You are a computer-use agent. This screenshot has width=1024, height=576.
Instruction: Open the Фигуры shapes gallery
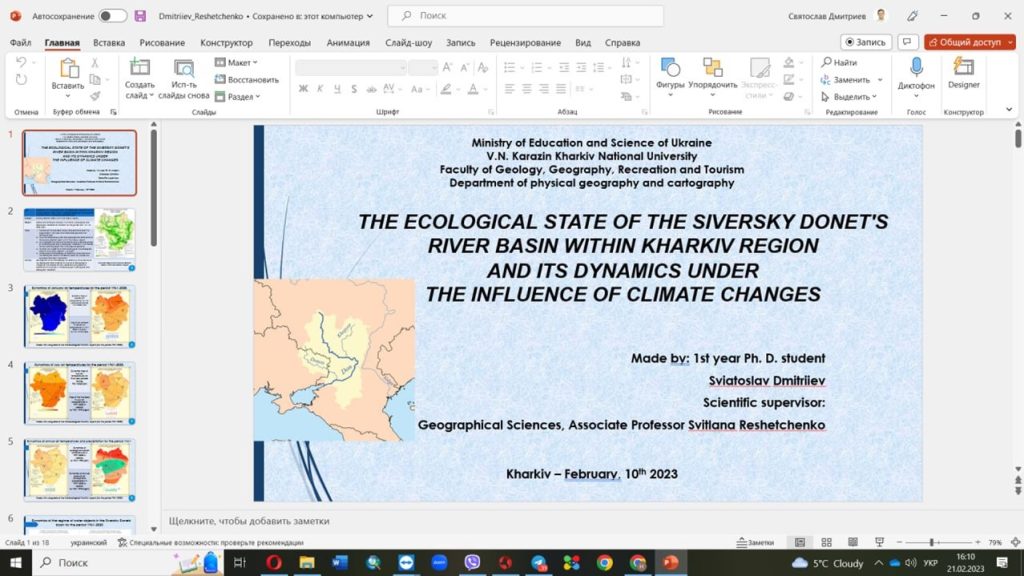(670, 68)
